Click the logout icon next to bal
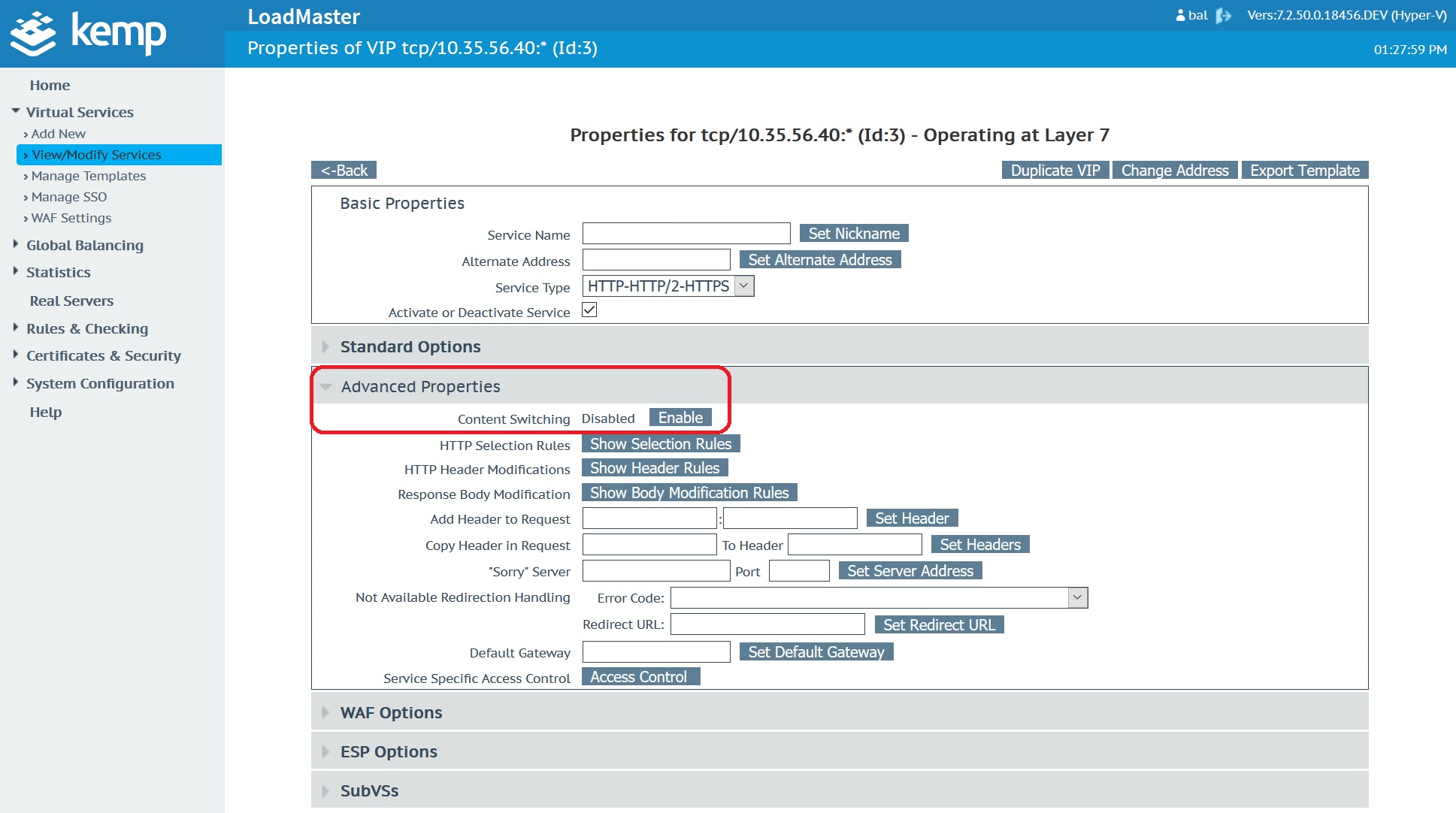The width and height of the screenshot is (1456, 813). 1224,15
